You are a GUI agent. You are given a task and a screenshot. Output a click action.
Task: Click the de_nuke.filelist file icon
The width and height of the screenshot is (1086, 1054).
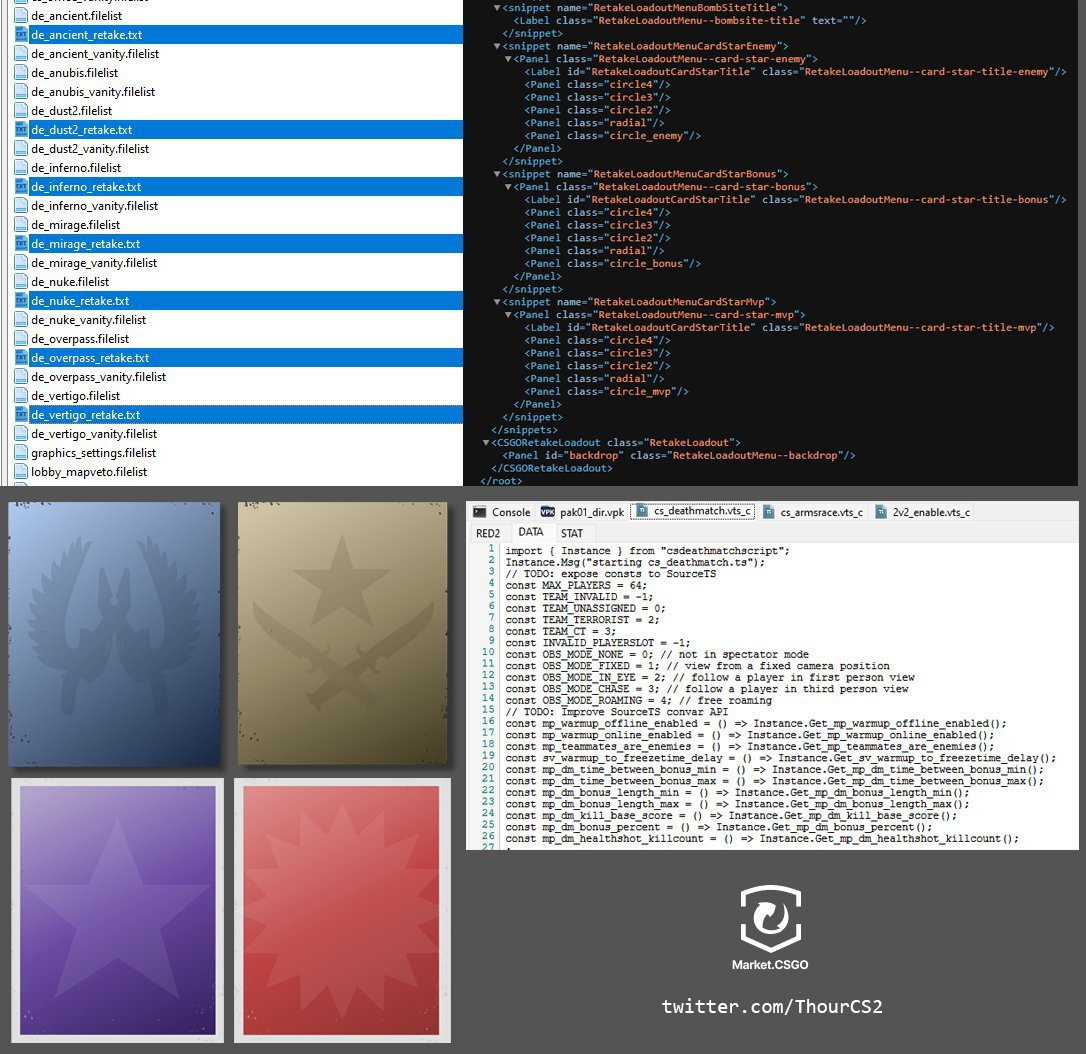point(21,282)
